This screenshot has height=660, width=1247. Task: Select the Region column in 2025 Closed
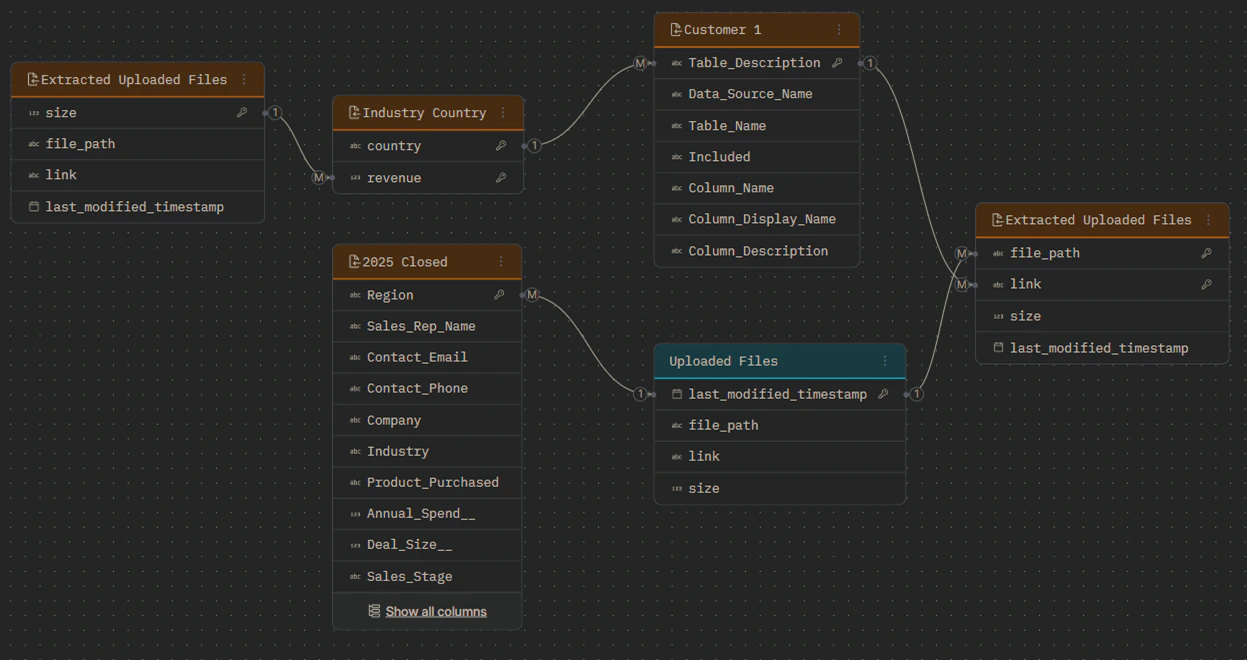point(427,295)
